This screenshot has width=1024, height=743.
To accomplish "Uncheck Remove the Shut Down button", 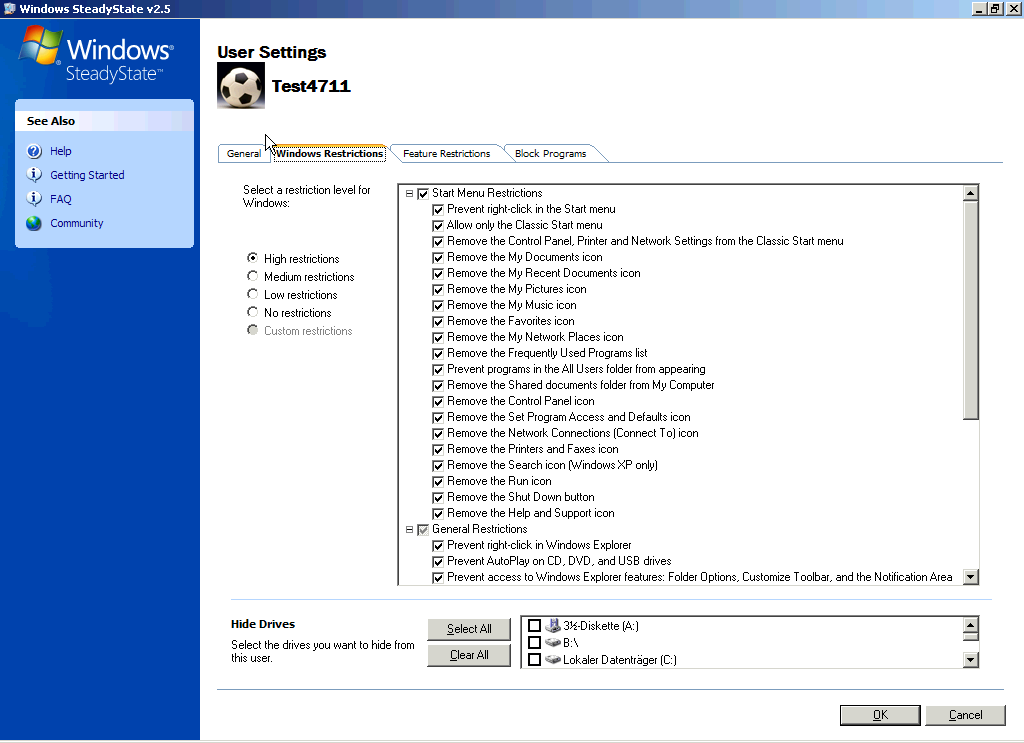I will pos(438,498).
